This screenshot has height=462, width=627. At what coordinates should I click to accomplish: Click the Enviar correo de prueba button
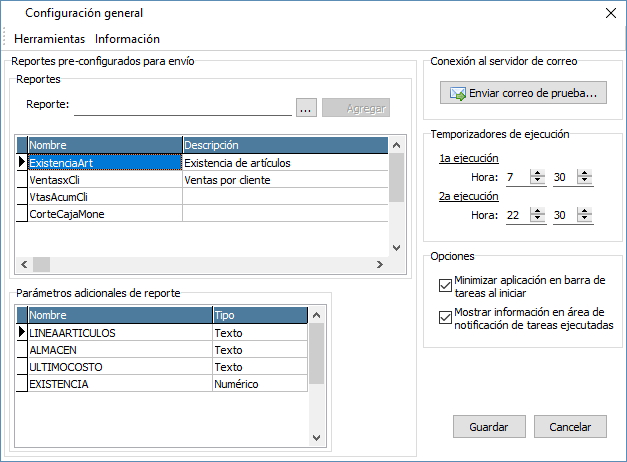[x=523, y=94]
